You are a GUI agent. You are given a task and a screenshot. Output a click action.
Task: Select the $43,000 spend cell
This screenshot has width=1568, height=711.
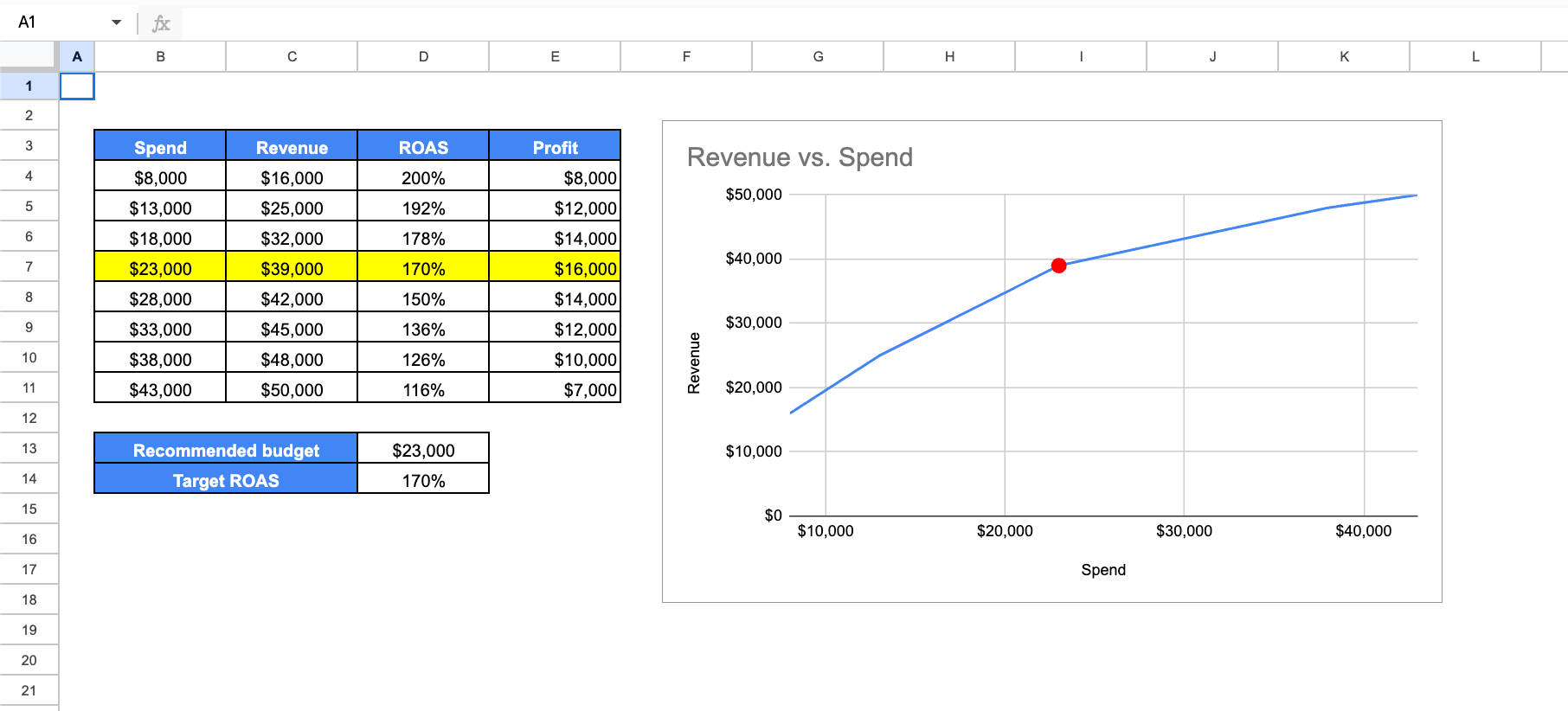pos(160,388)
